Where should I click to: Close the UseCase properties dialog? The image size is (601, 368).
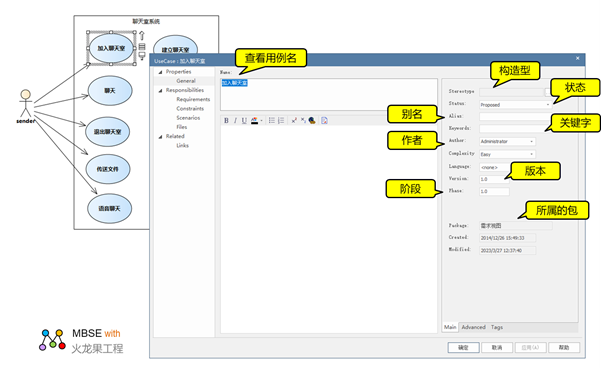pyautogui.click(x=578, y=58)
